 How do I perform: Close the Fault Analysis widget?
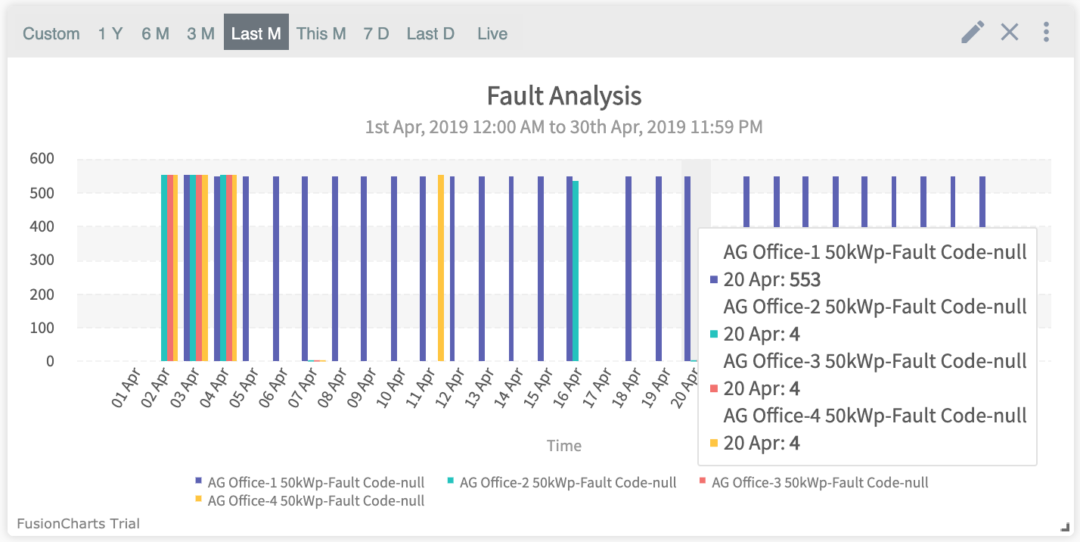pyautogui.click(x=1010, y=32)
